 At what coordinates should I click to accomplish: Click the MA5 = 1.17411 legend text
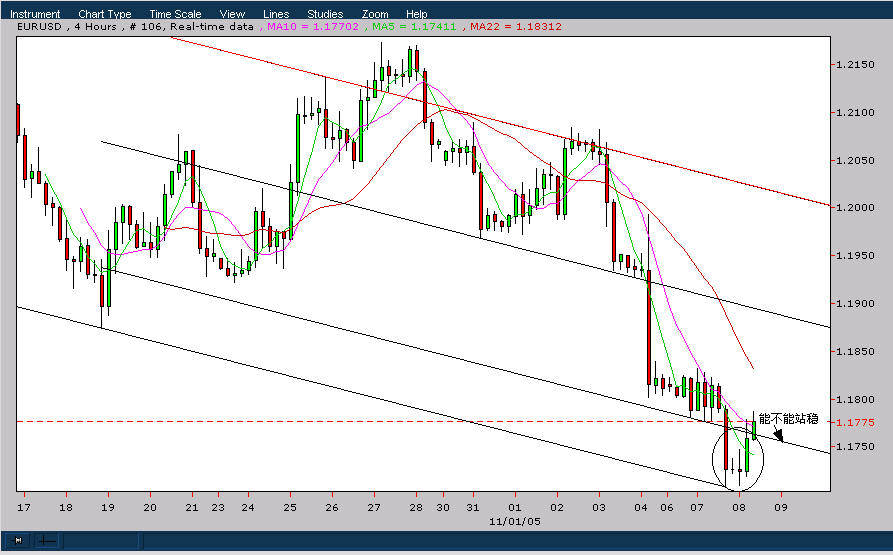click(x=414, y=26)
